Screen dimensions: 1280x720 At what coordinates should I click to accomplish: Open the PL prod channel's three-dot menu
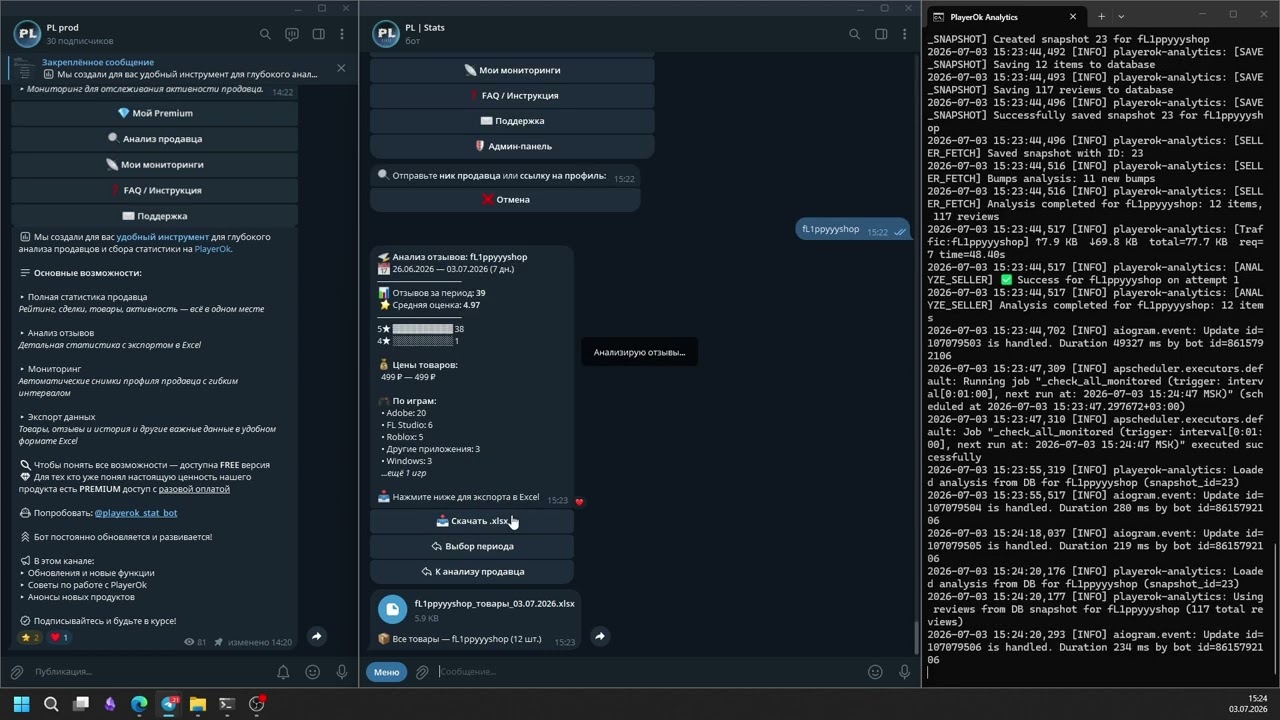342,34
